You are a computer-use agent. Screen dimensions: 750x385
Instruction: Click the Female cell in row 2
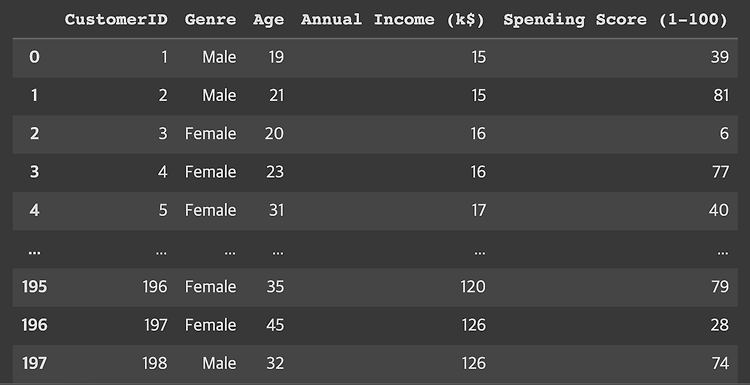click(x=210, y=134)
